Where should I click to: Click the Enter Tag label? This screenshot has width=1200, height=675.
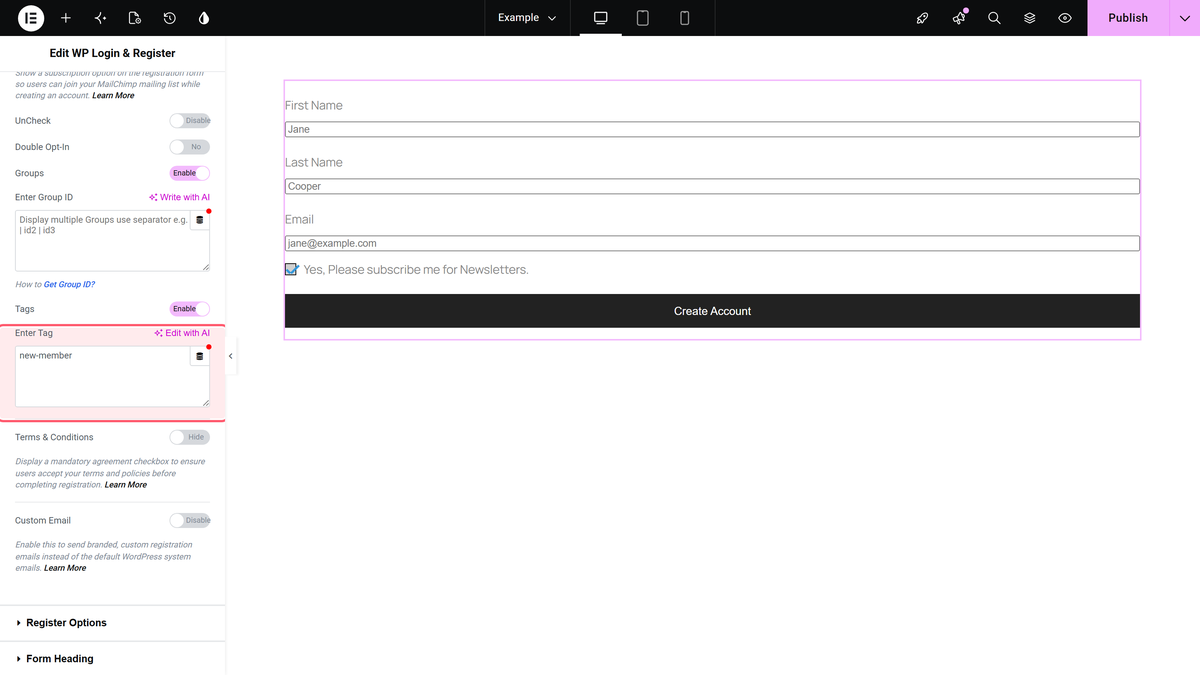(34, 333)
